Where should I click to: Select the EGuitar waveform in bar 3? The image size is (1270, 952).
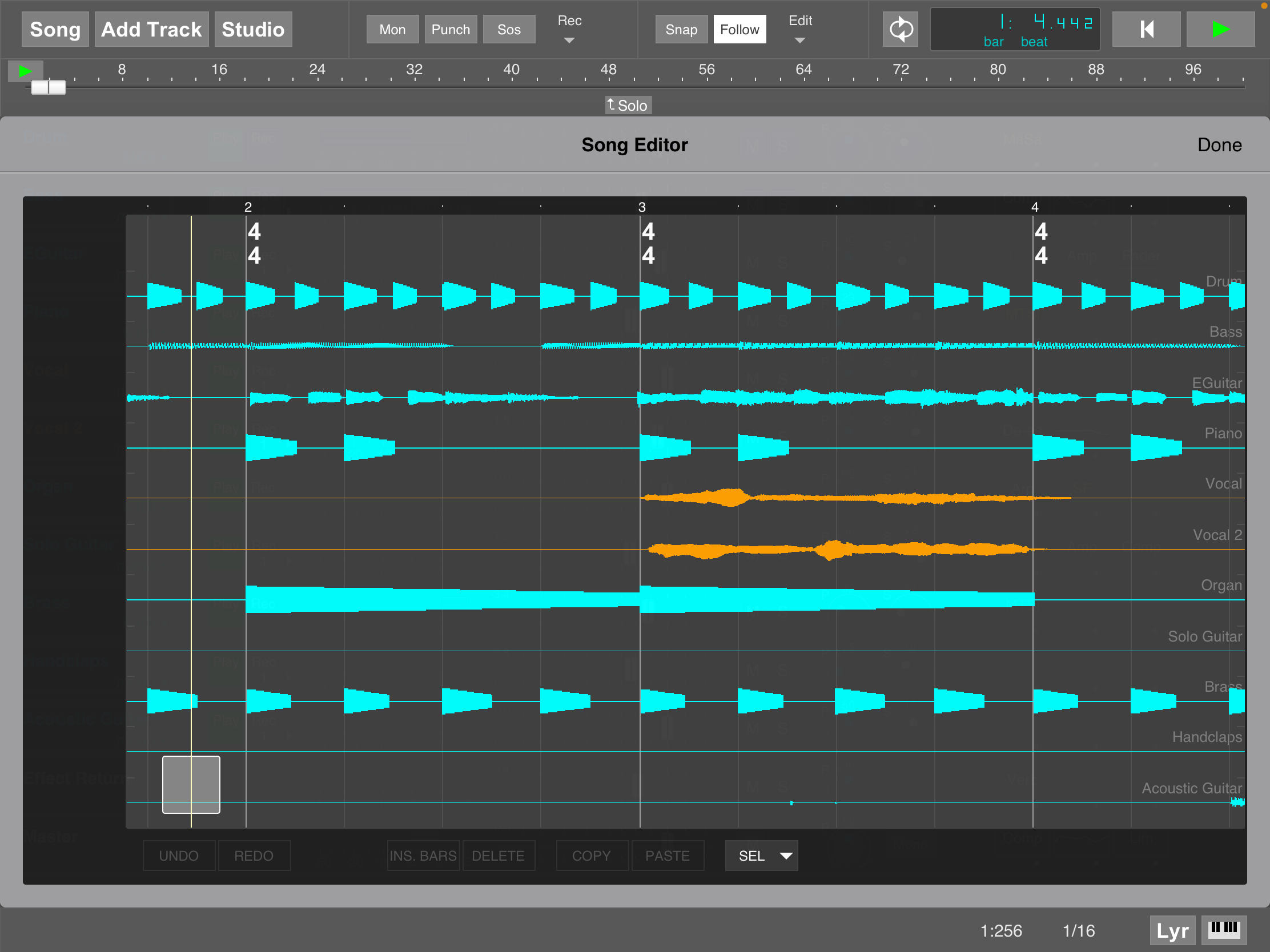tap(837, 397)
